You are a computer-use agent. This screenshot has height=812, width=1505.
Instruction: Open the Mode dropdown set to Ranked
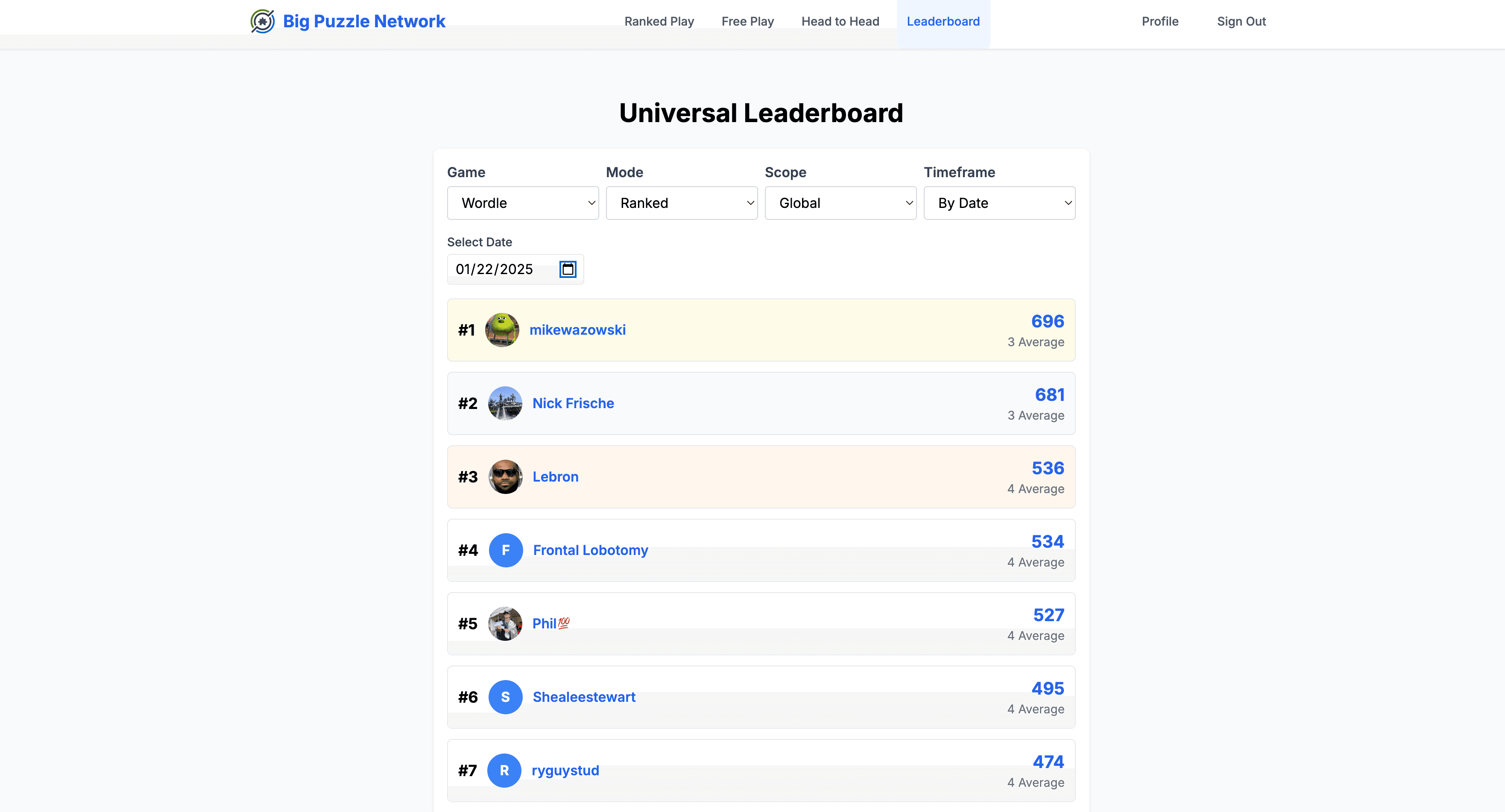[x=681, y=203]
